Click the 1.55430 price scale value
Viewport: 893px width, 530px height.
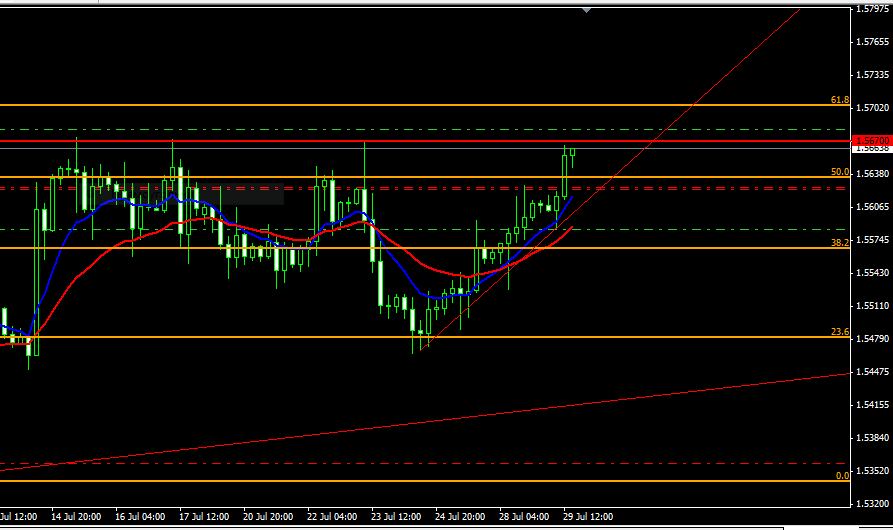coord(872,273)
